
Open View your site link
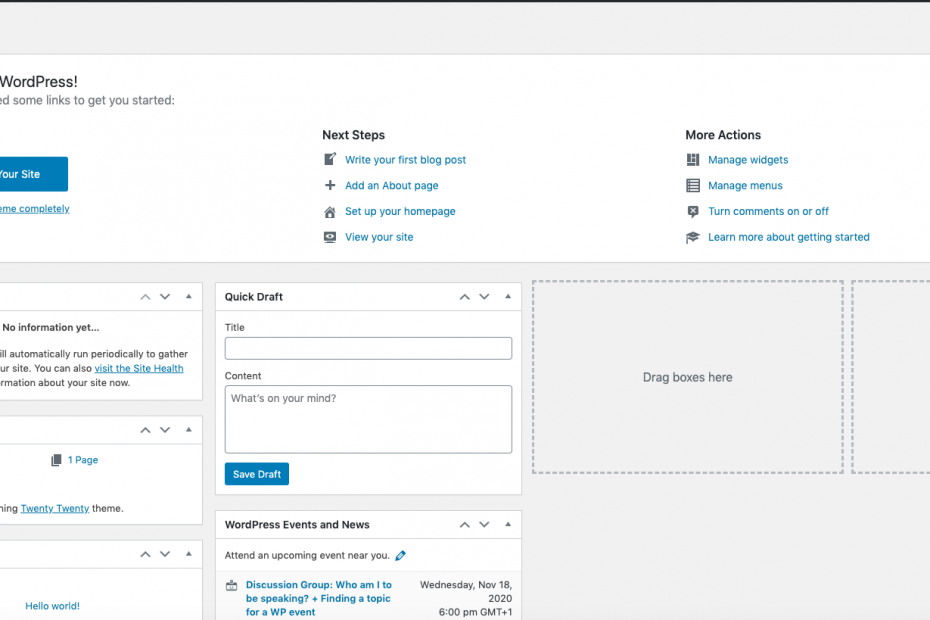(x=379, y=237)
